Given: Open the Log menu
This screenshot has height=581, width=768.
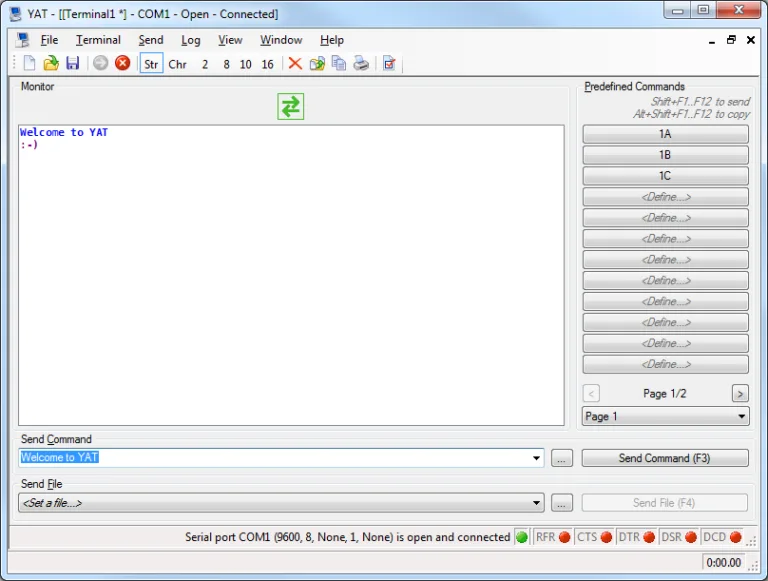Looking at the screenshot, I should coord(191,40).
